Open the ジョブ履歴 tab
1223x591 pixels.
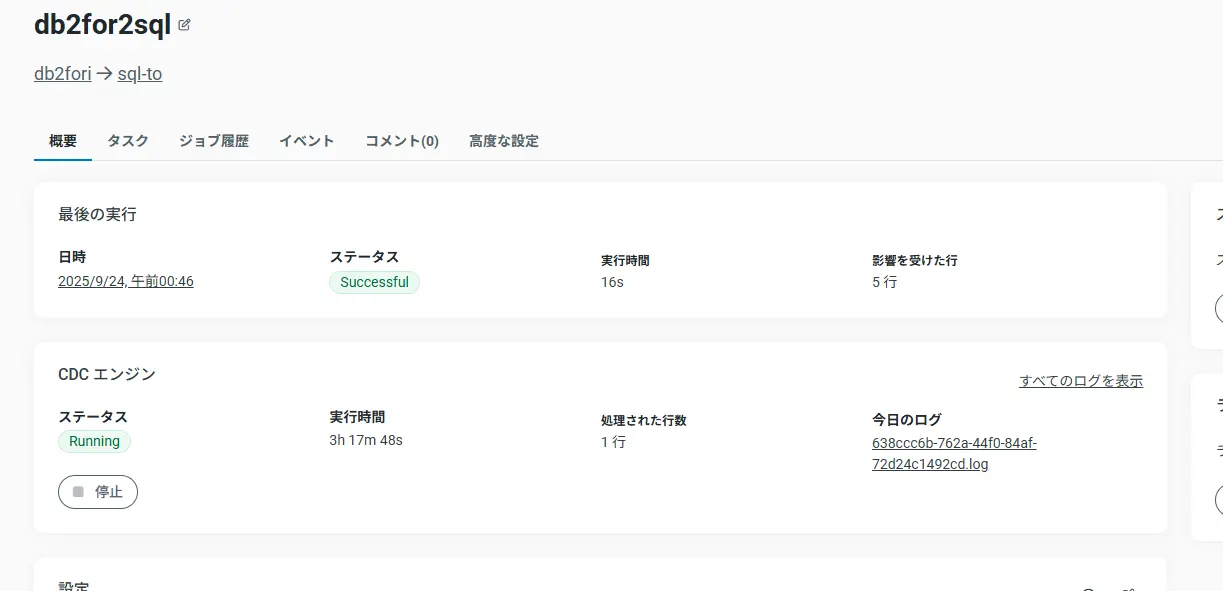(214, 141)
